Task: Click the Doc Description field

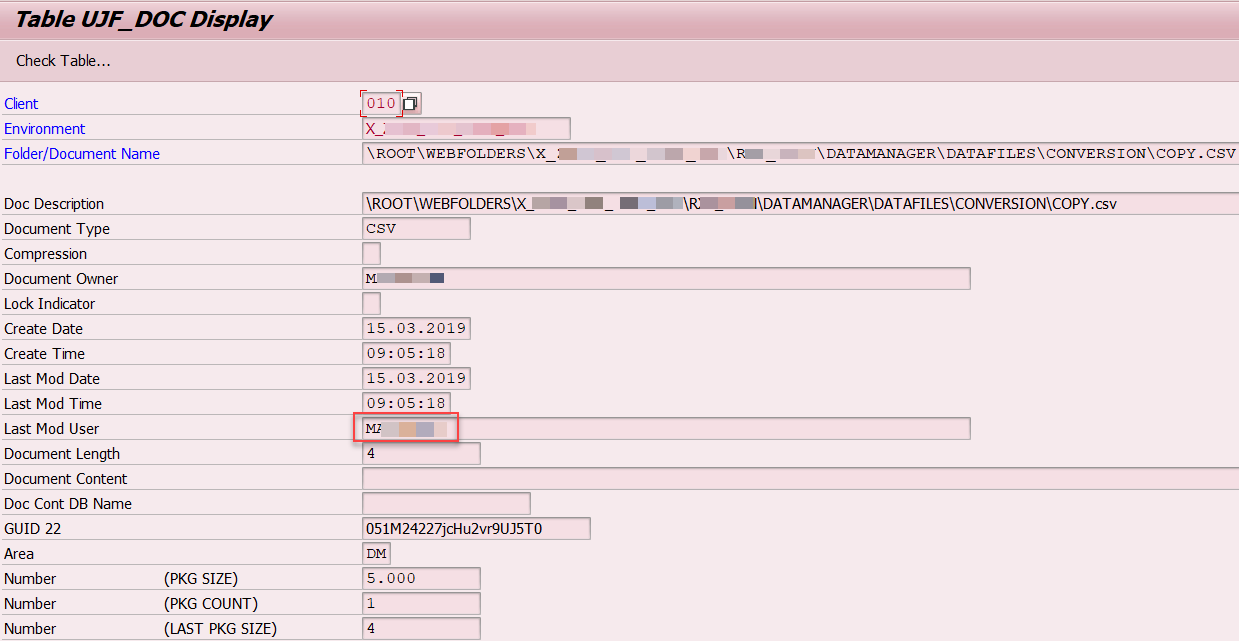Action: pyautogui.click(x=800, y=203)
